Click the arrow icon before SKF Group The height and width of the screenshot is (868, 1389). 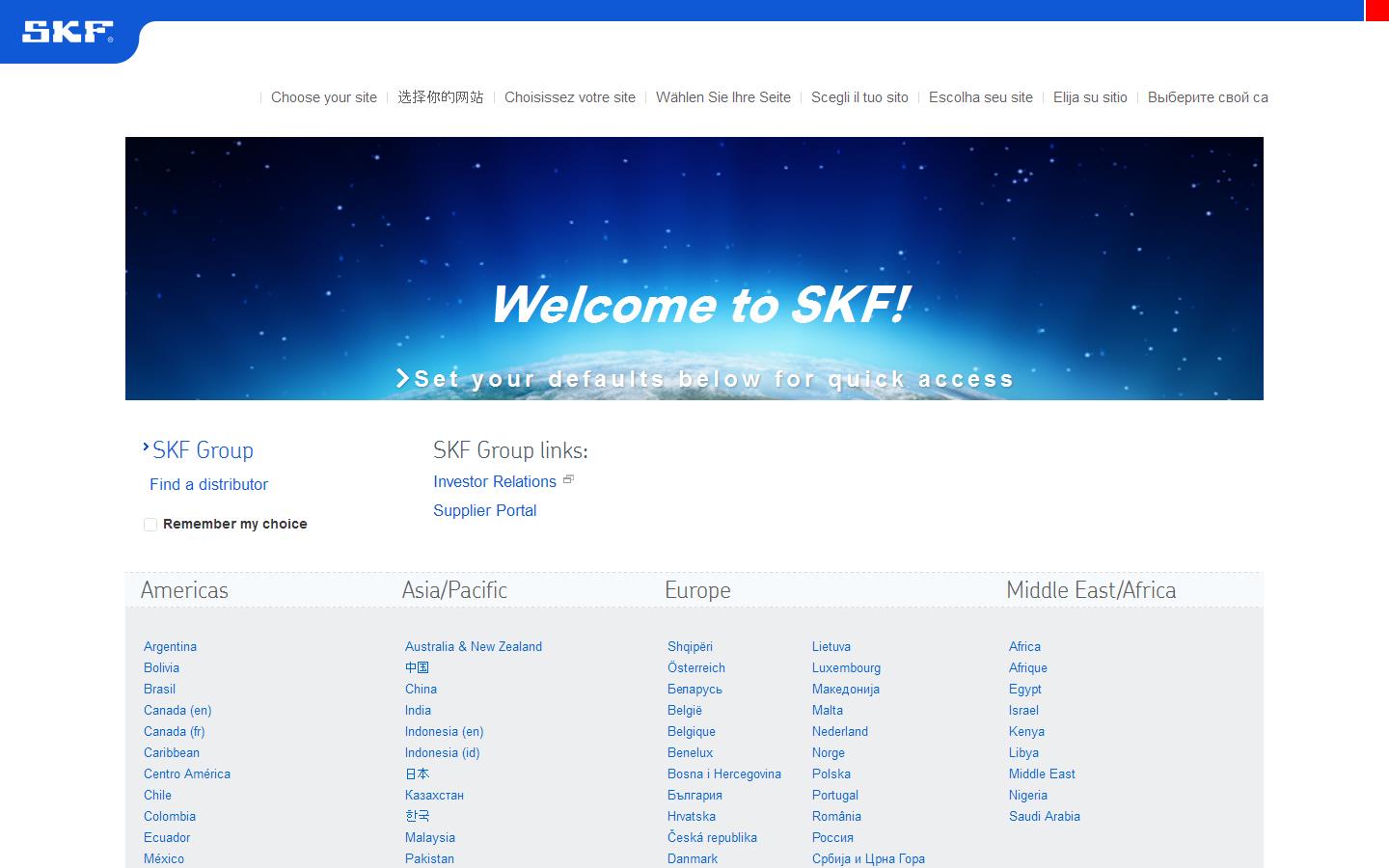[146, 447]
